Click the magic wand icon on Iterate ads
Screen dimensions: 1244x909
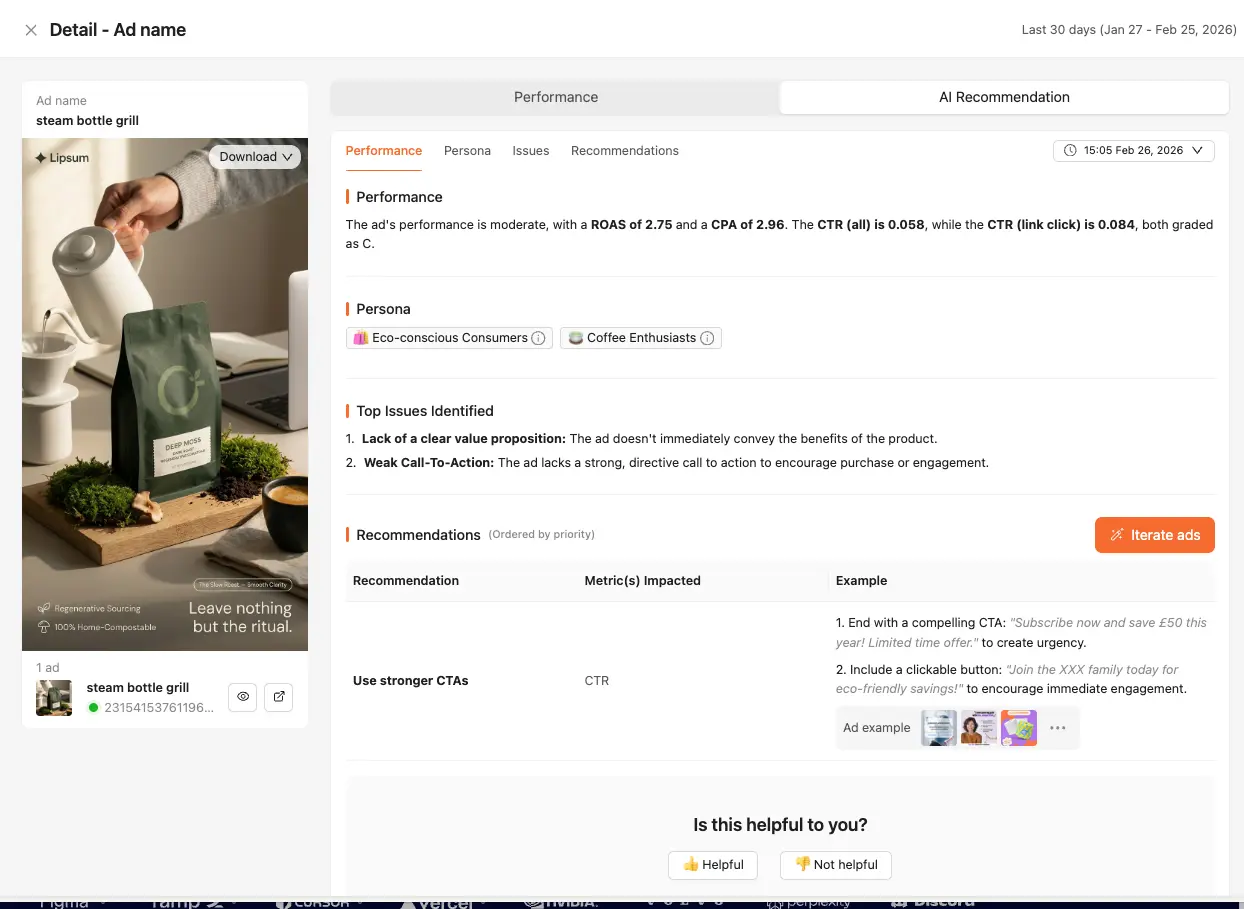coord(1117,535)
